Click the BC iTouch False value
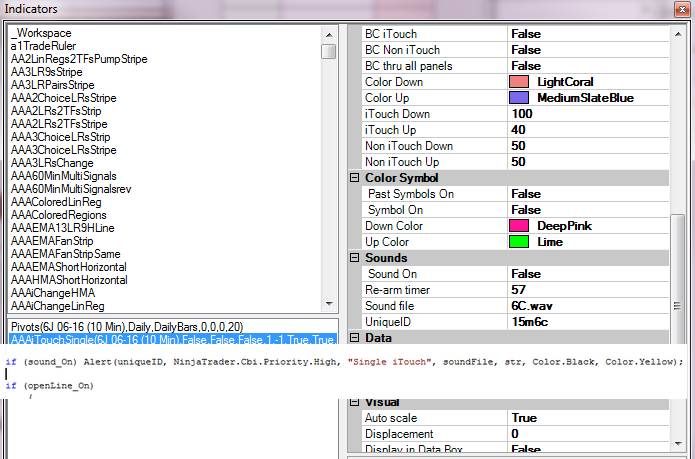Screen dimensions: 695x459 (588, 34)
